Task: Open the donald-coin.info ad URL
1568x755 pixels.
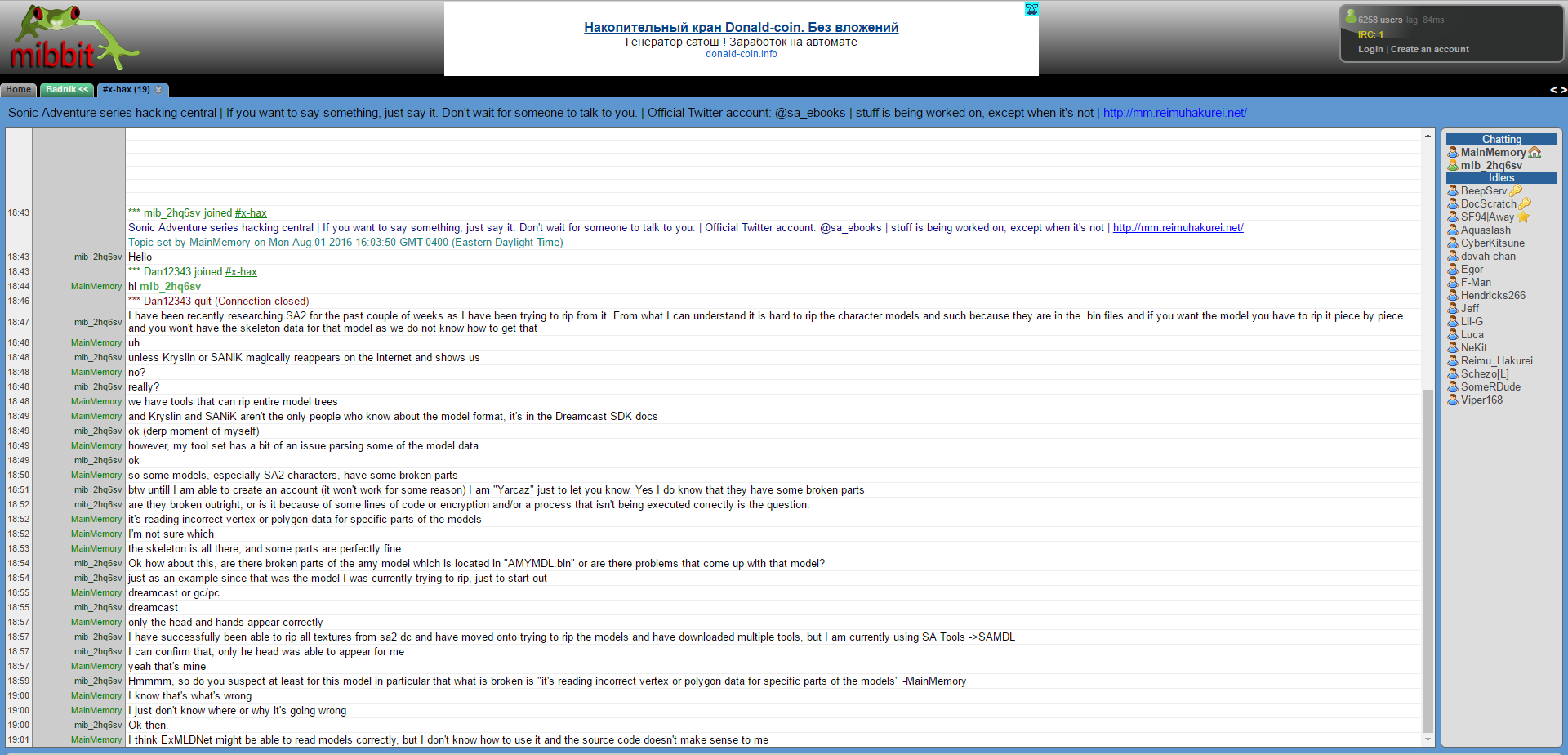Action: 741,54
